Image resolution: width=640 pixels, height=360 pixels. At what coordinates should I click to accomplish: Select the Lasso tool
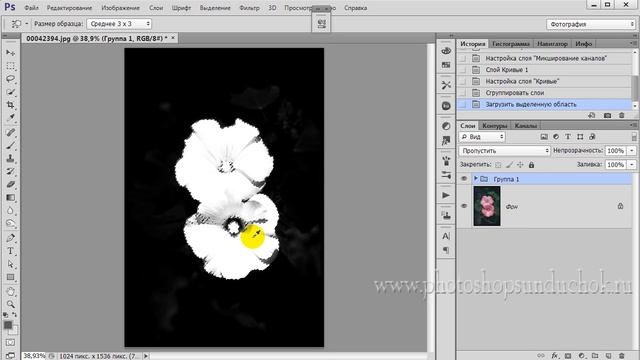11,79
